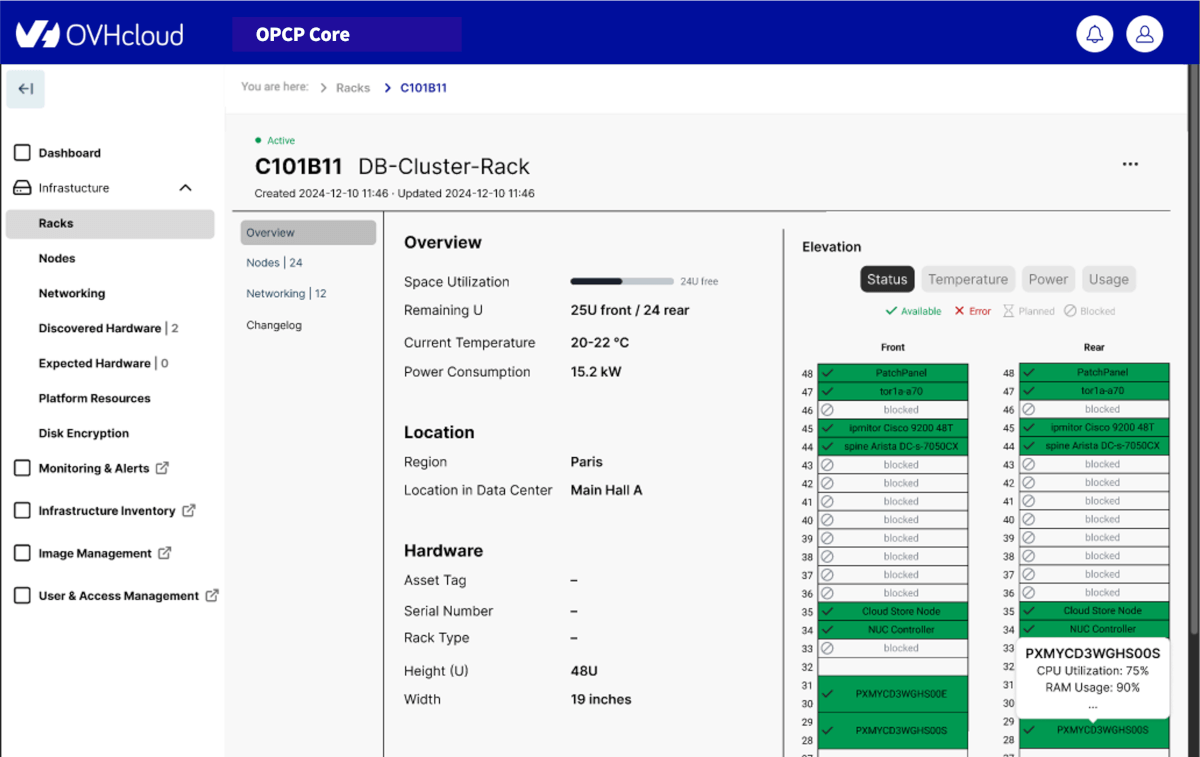Click the breadcrumb chevron before Racks
Screen dimensions: 1200x757
(x=324, y=88)
